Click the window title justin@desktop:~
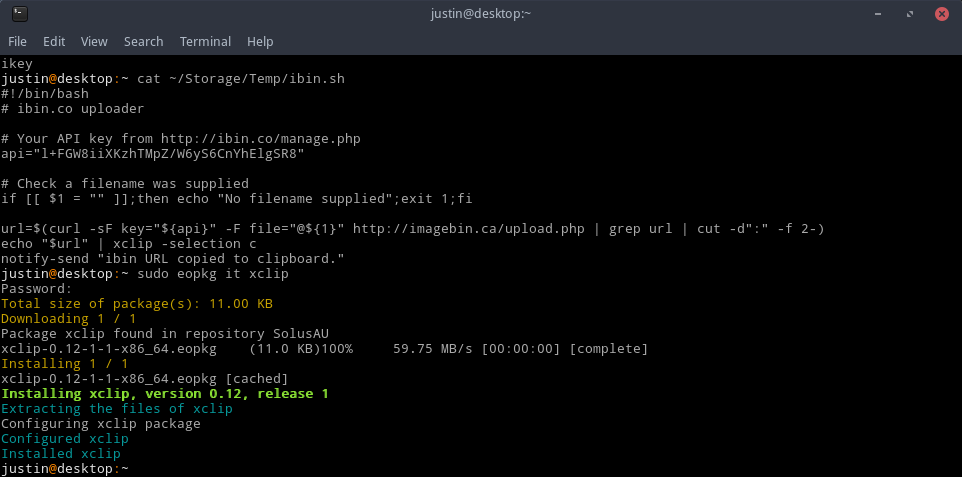Viewport: 962px width, 477px height. (481, 14)
